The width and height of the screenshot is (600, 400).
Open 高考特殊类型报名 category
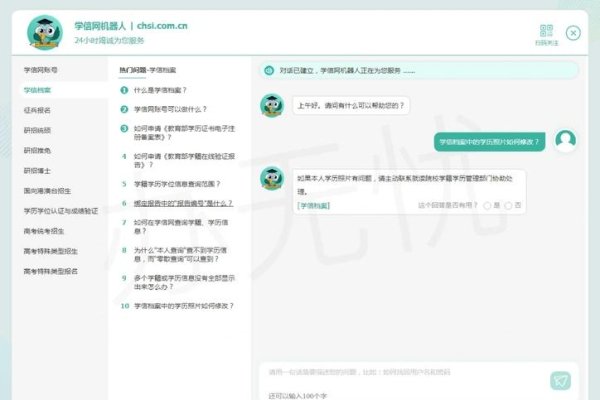pyautogui.click(x=51, y=271)
